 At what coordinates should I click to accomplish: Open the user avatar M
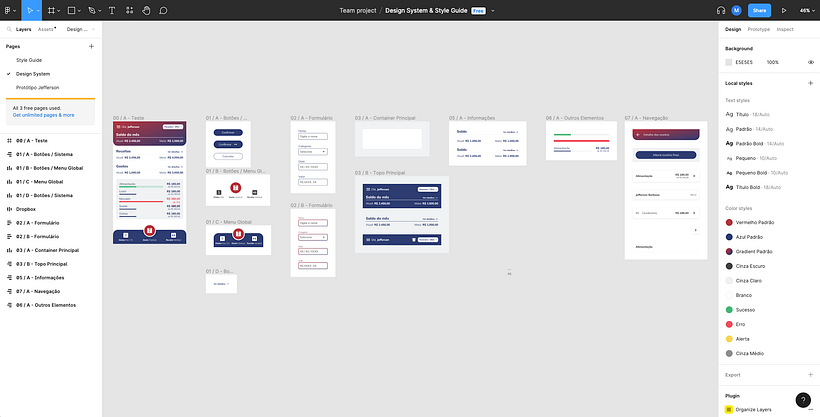point(736,10)
